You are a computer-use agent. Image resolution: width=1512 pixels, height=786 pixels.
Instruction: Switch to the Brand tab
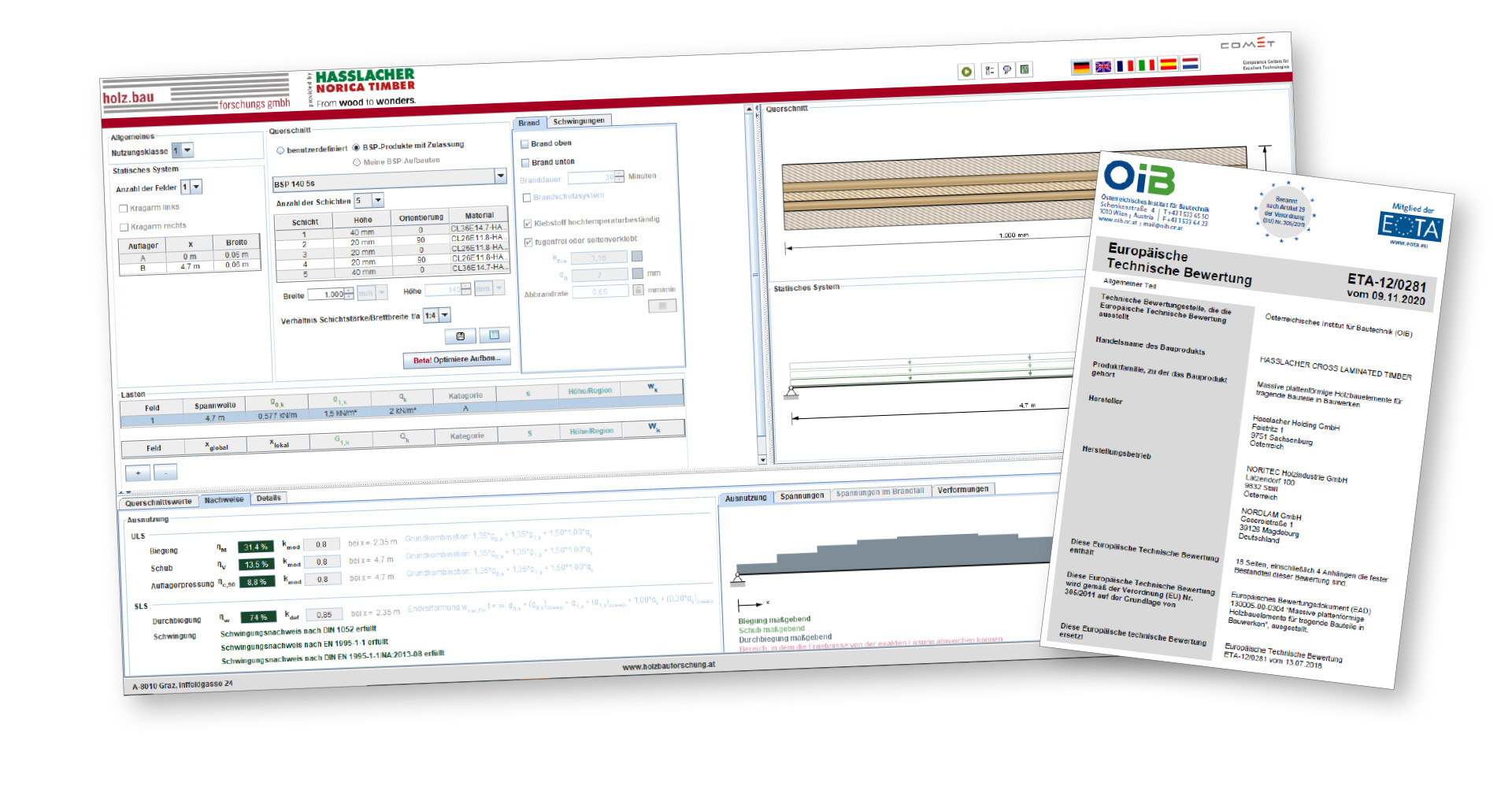coord(529,123)
